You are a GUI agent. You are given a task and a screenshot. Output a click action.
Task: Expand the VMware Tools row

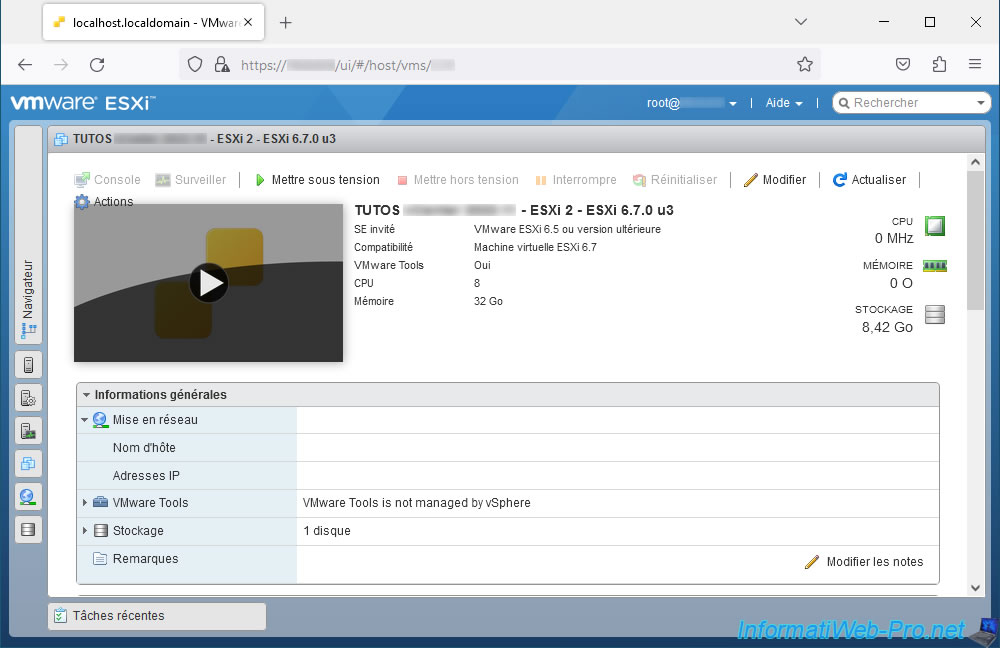point(85,503)
